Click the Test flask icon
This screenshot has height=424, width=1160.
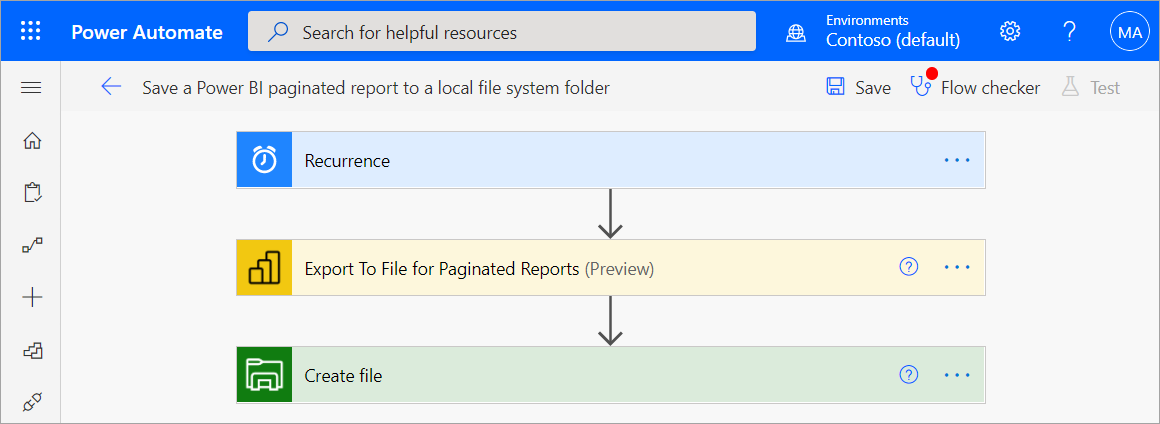point(1070,87)
